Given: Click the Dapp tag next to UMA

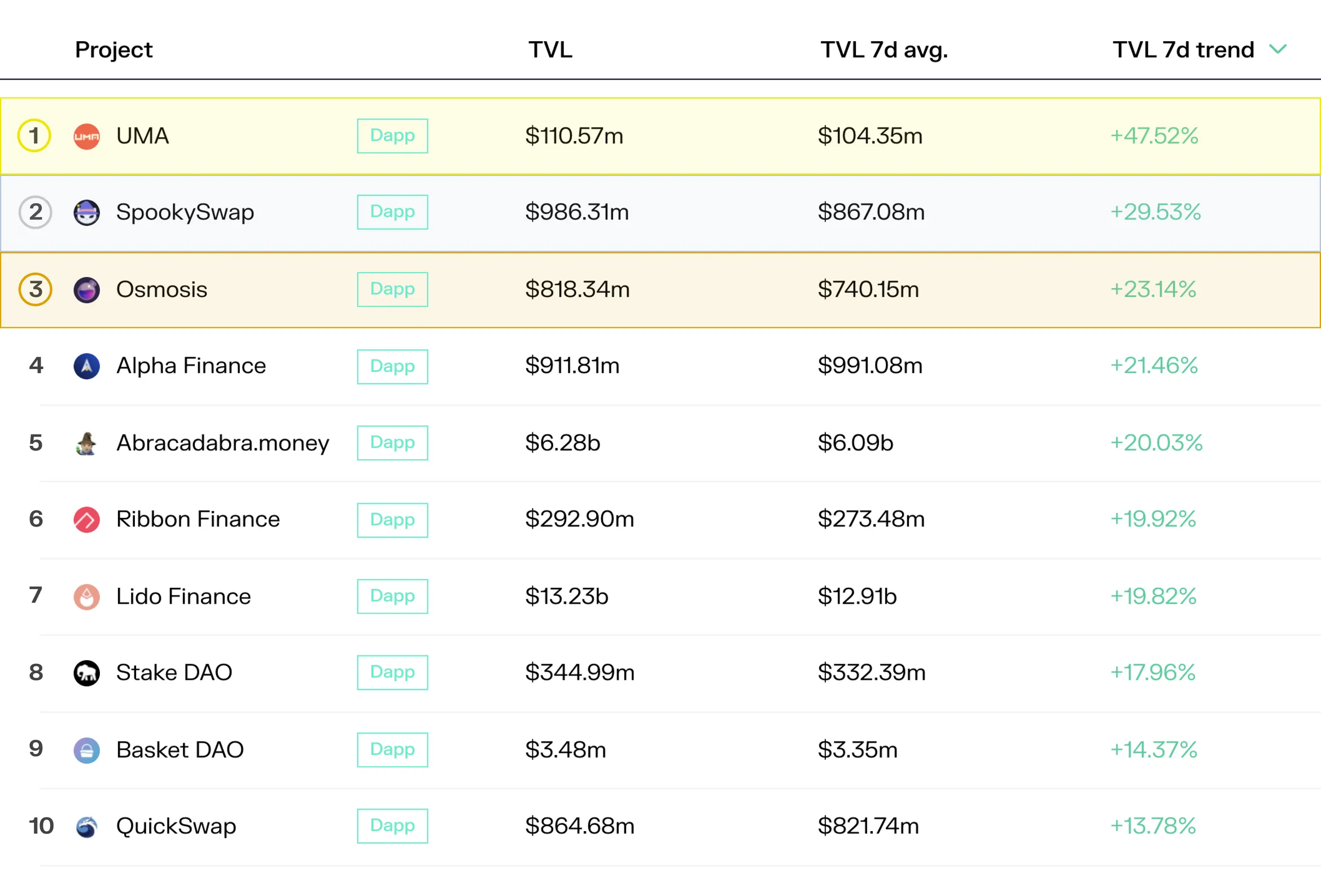Looking at the screenshot, I should 392,136.
